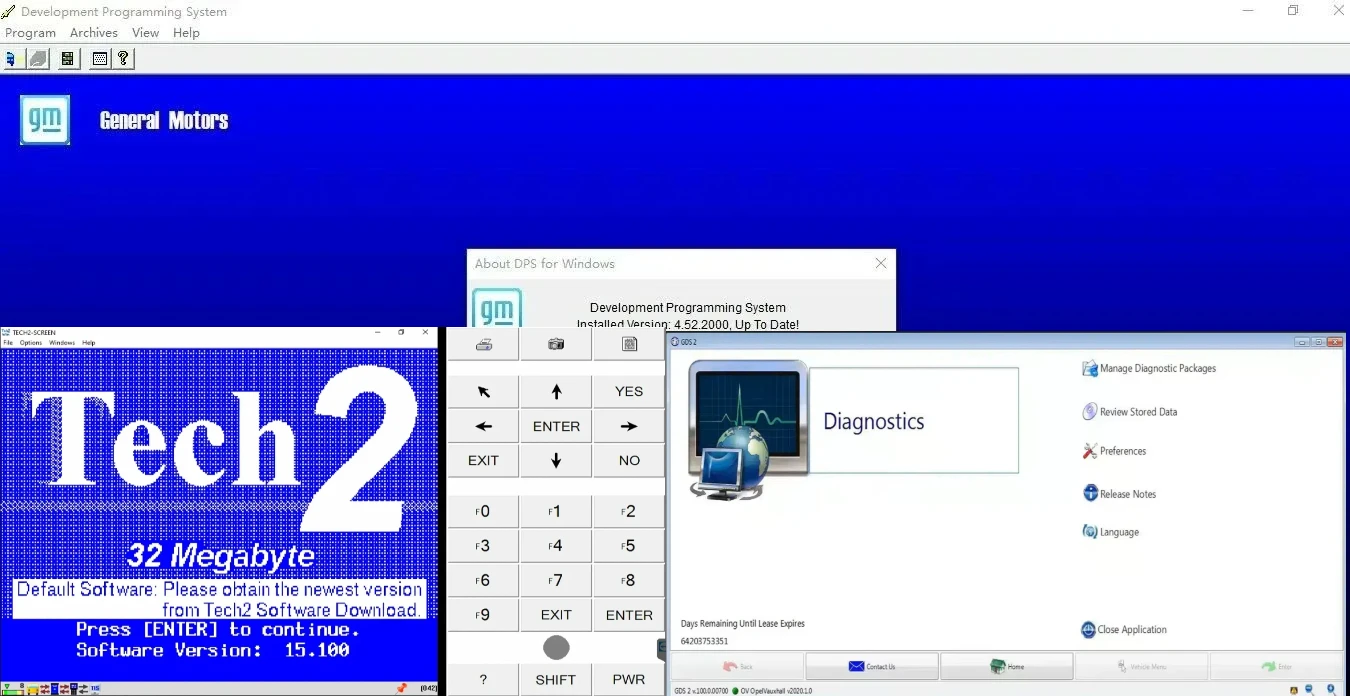Click the F9 function key
Screen dimensions: 1350x696
pos(483,615)
